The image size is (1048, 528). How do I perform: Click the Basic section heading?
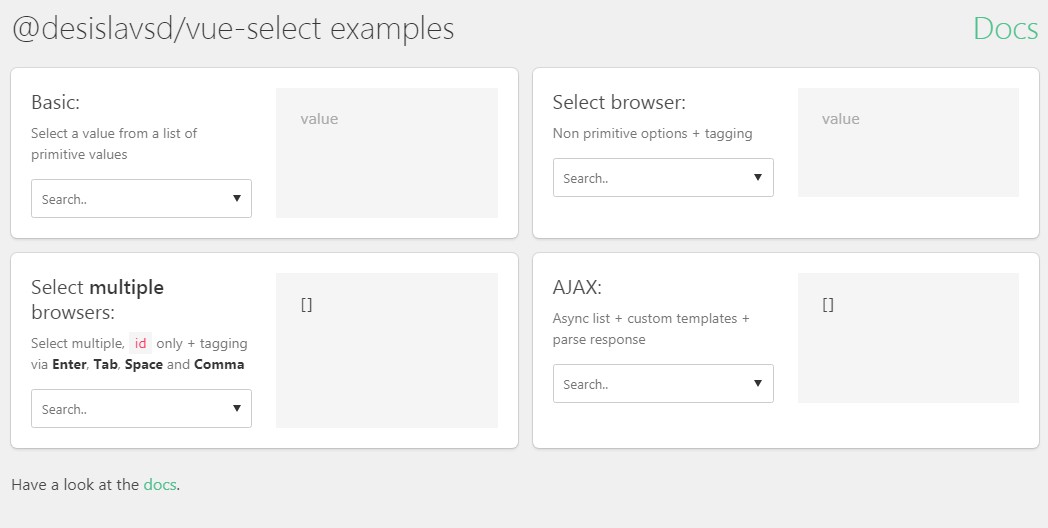(x=56, y=102)
